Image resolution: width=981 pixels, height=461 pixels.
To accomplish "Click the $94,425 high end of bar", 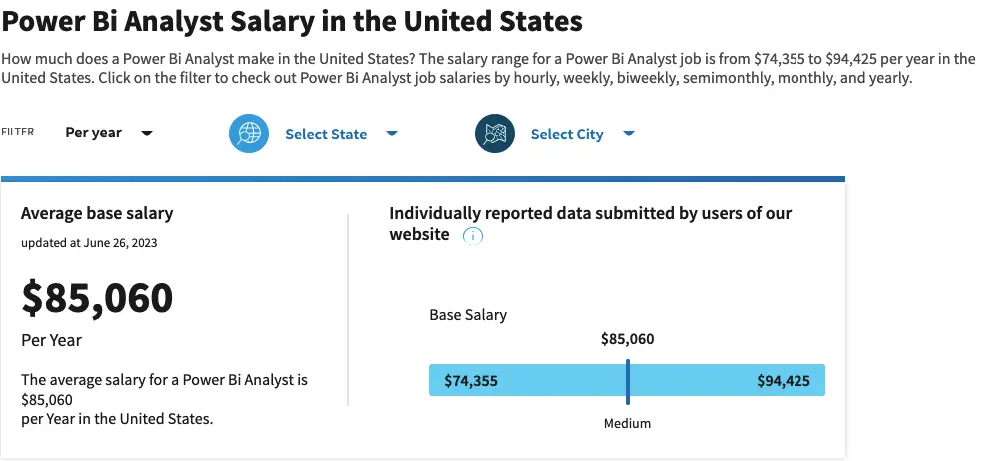I will pyautogui.click(x=784, y=381).
